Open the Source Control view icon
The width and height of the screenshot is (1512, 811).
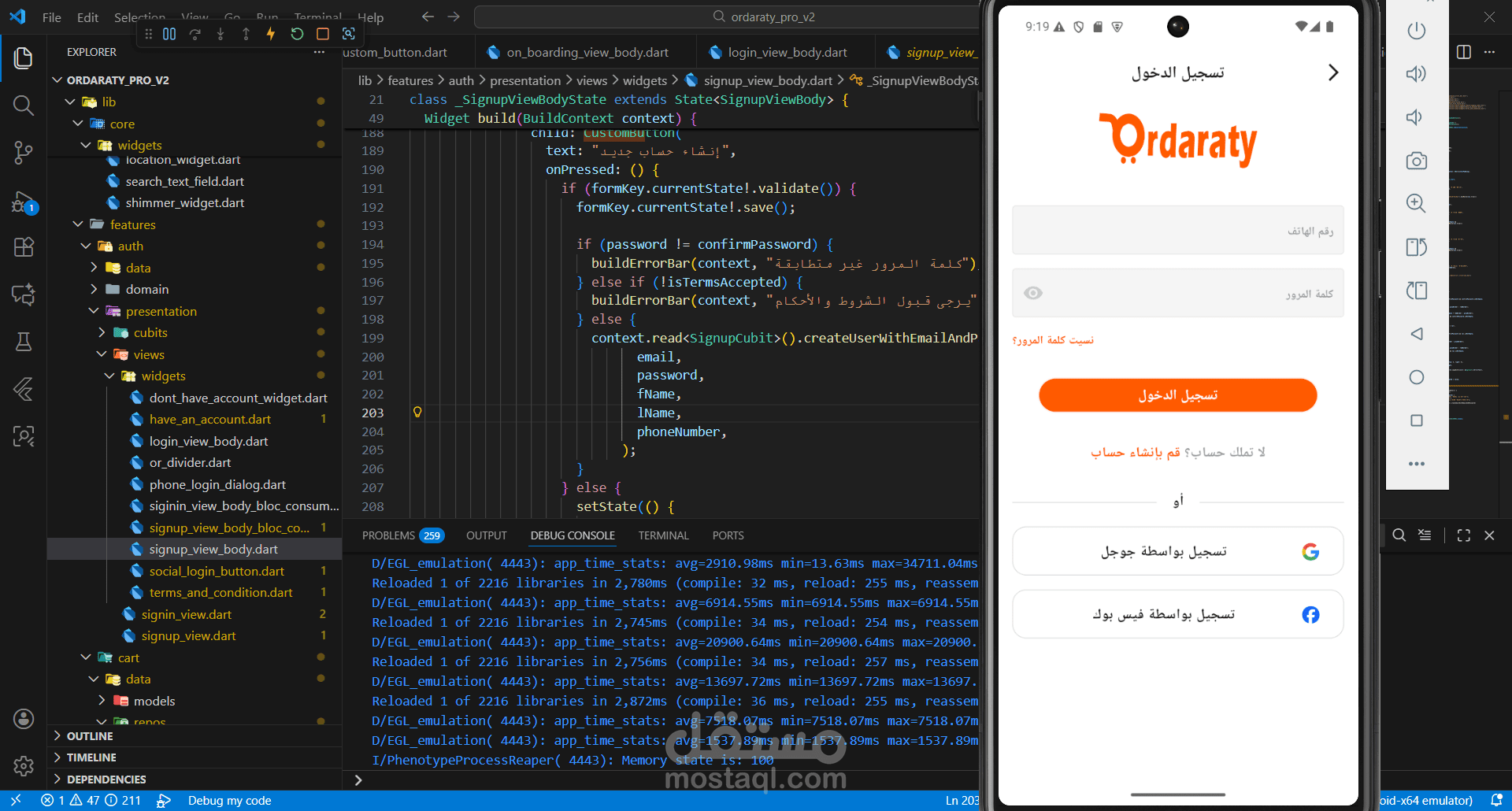point(24,152)
